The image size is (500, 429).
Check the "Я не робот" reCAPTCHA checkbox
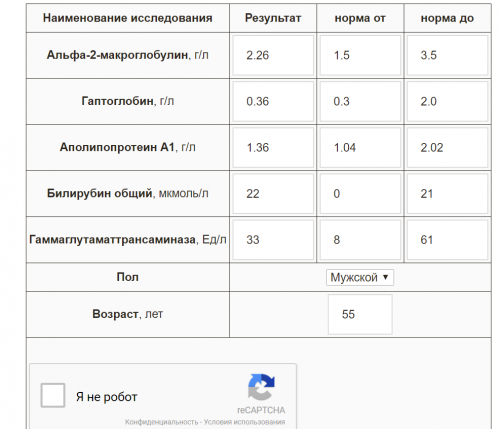[53, 395]
